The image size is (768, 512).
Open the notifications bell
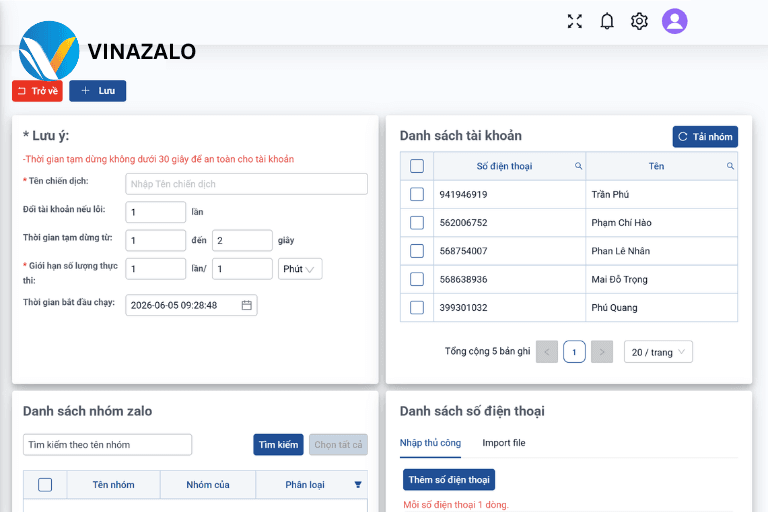coord(607,21)
